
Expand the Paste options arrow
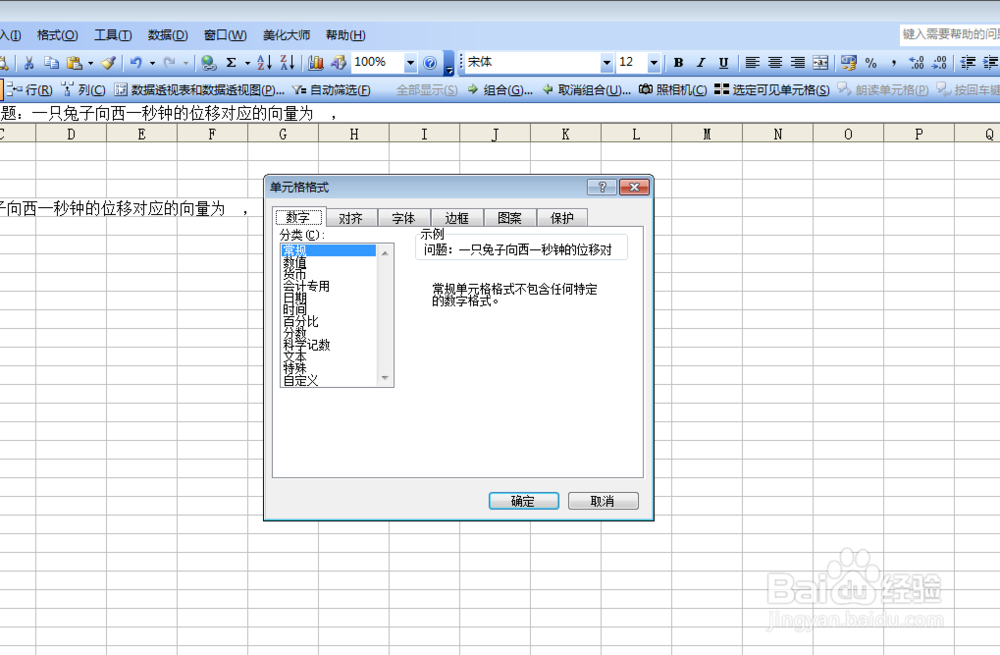(x=91, y=63)
